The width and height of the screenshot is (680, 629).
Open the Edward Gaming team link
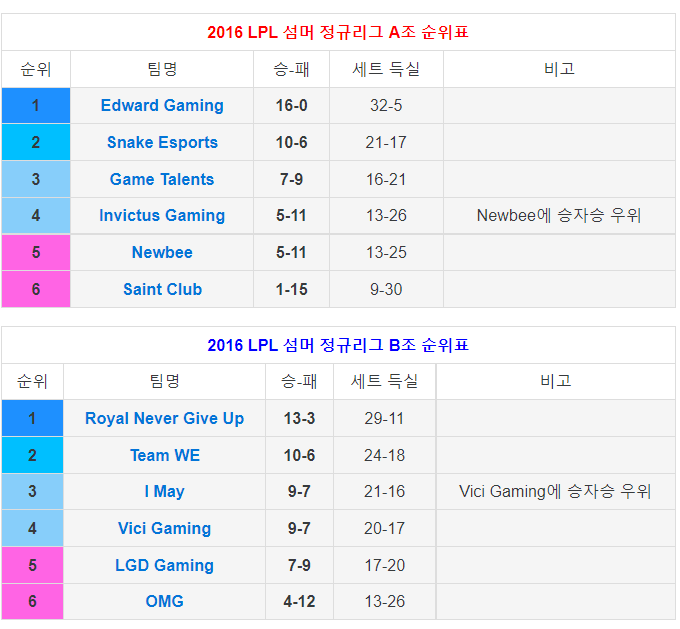pos(162,105)
